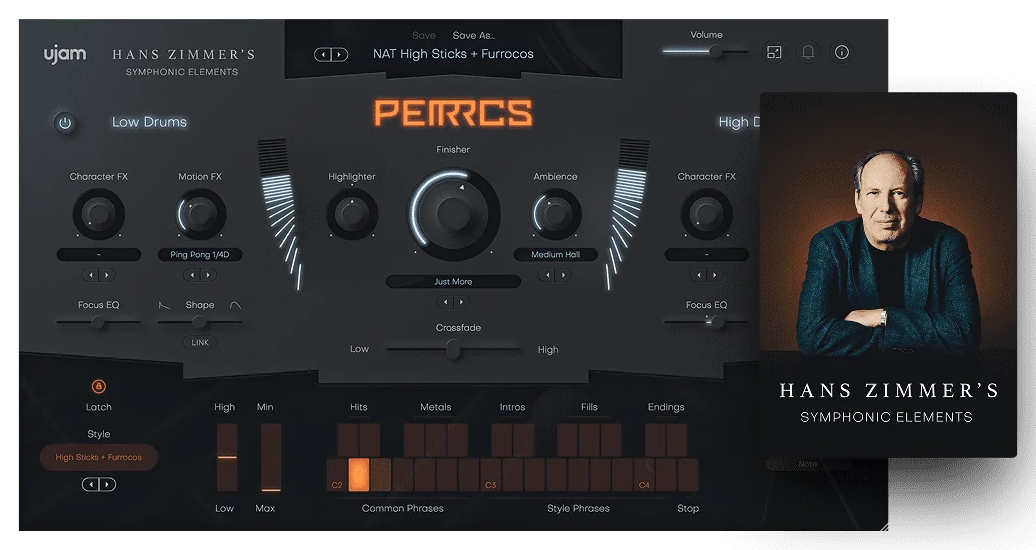Next Motion FX mode arrow below Ping Pong
Image resolution: width=1036 pixels, height=550 pixels.
click(208, 275)
